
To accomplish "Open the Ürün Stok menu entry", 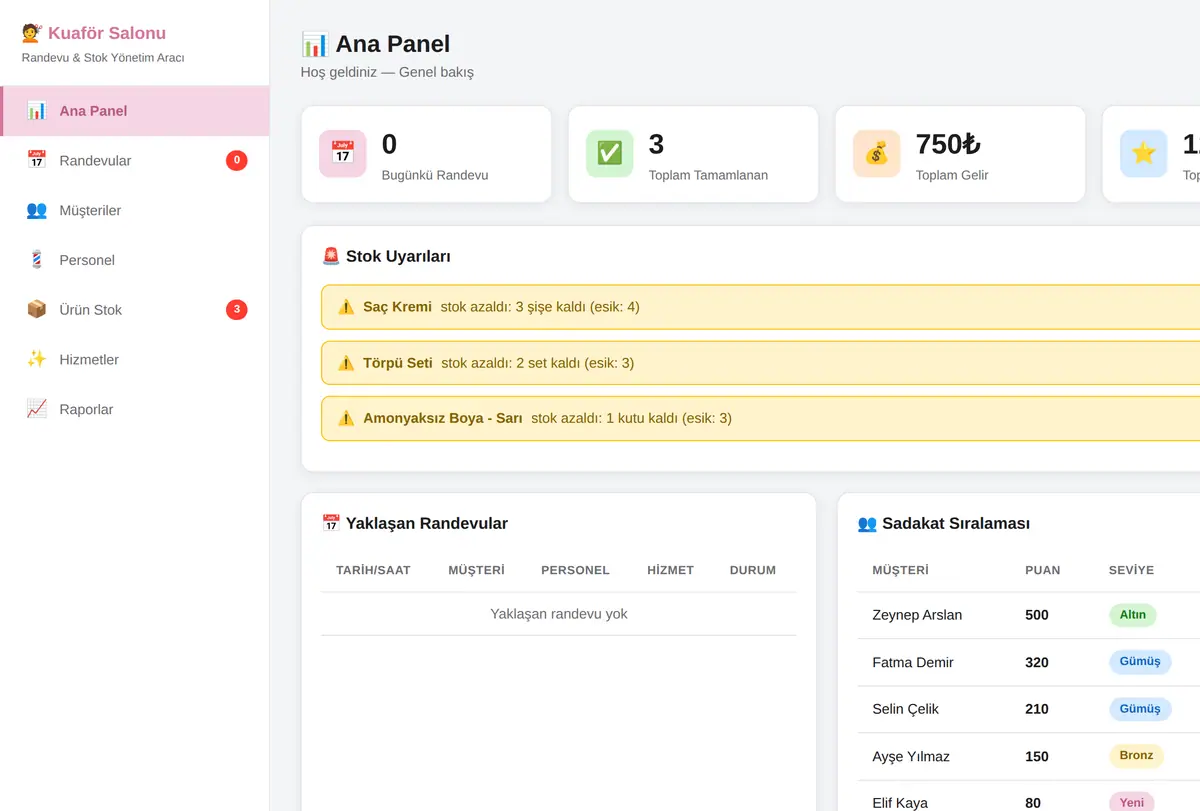I will [135, 309].
